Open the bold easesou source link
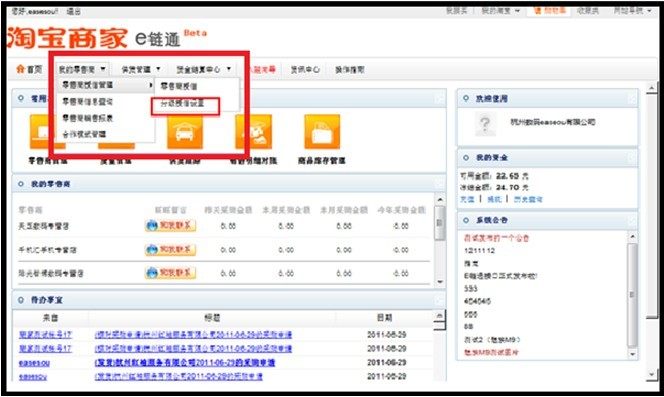The height and width of the screenshot is (397, 664). pyautogui.click(x=34, y=363)
